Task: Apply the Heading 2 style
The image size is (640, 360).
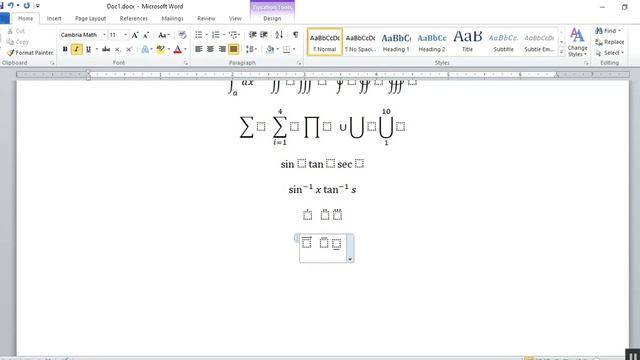Action: tap(431, 42)
